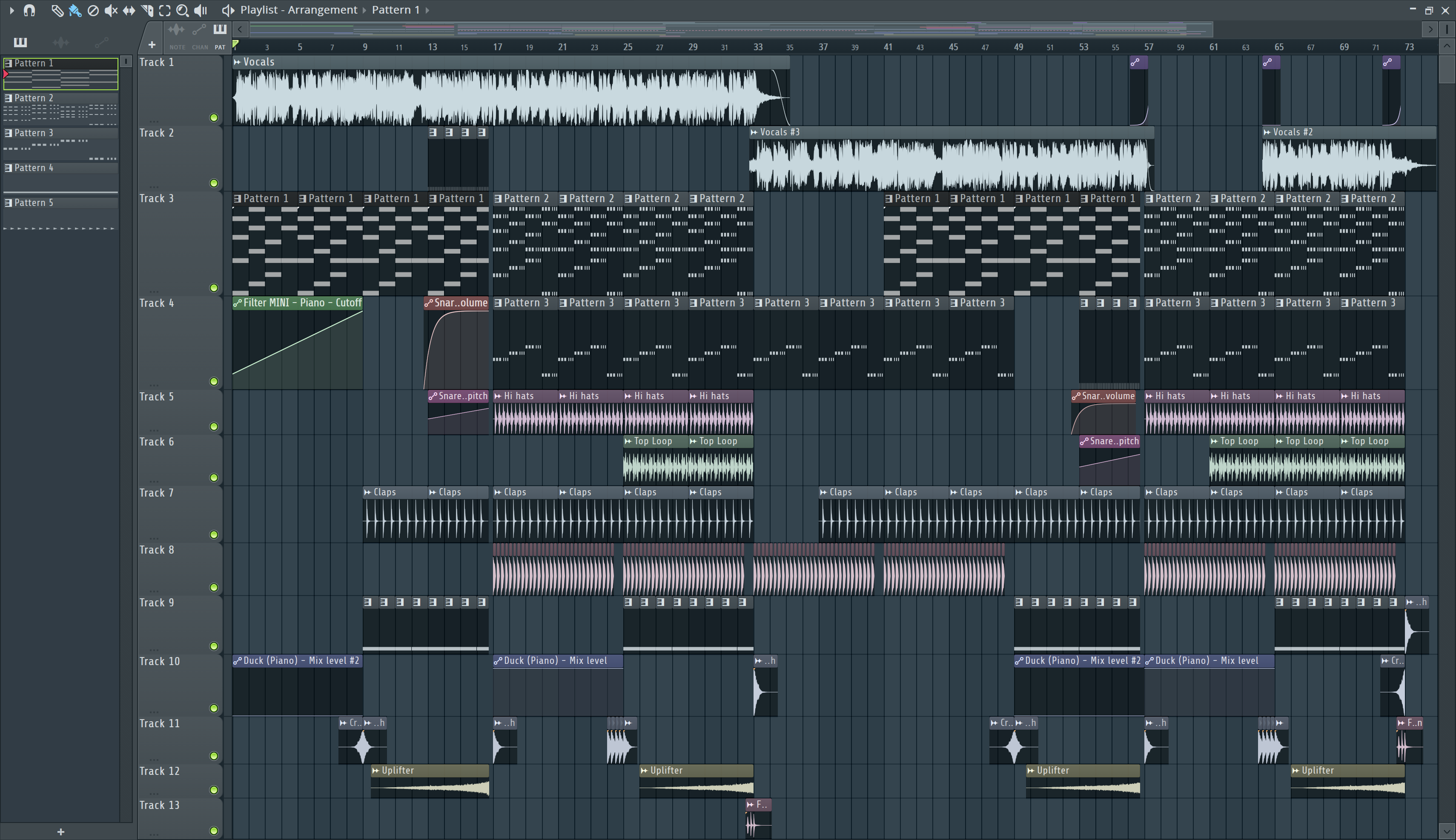Toggle mute switch on Track 4
This screenshot has height=840, width=1456.
[214, 381]
